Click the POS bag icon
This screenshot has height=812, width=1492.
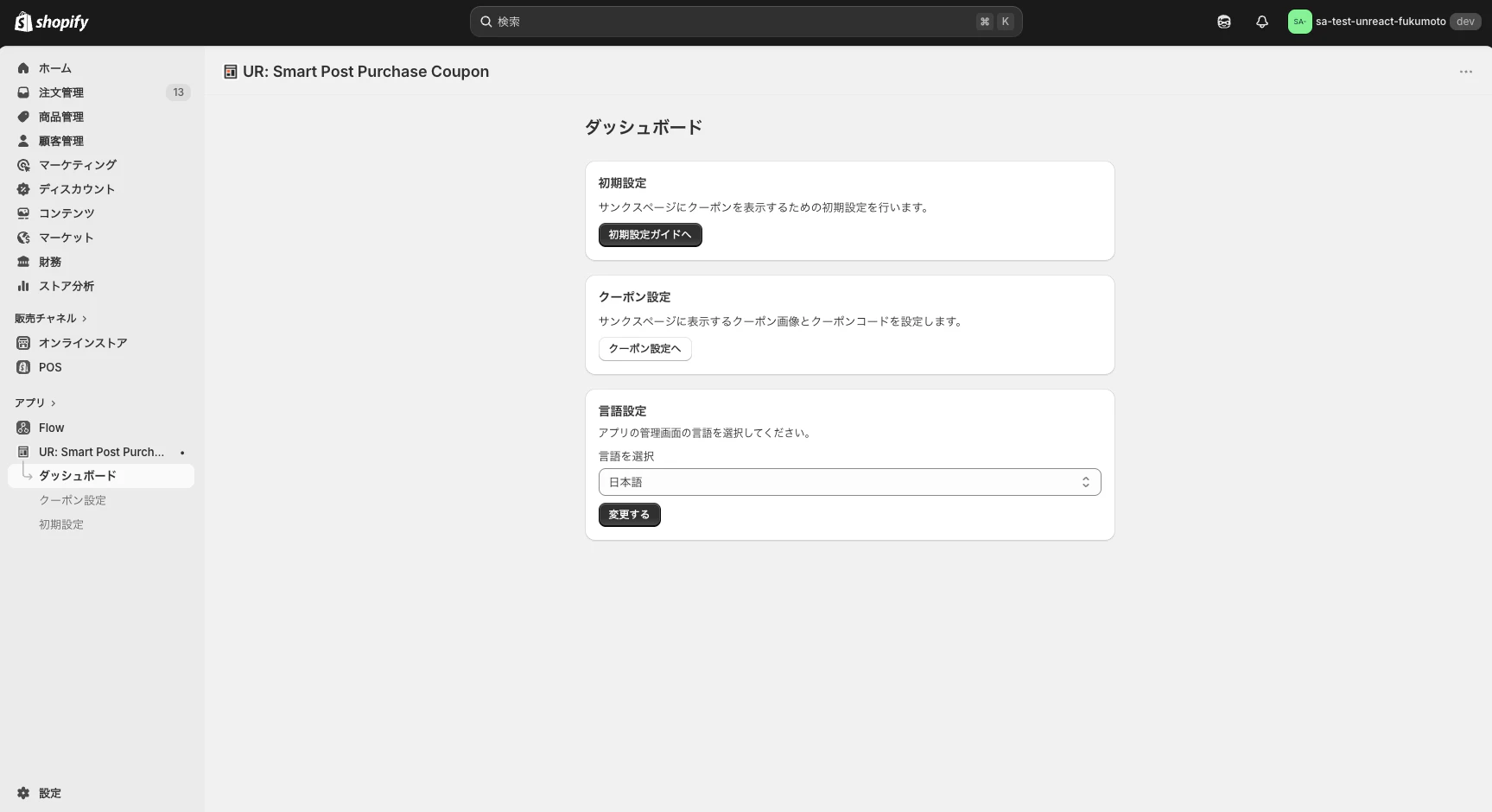click(x=23, y=367)
